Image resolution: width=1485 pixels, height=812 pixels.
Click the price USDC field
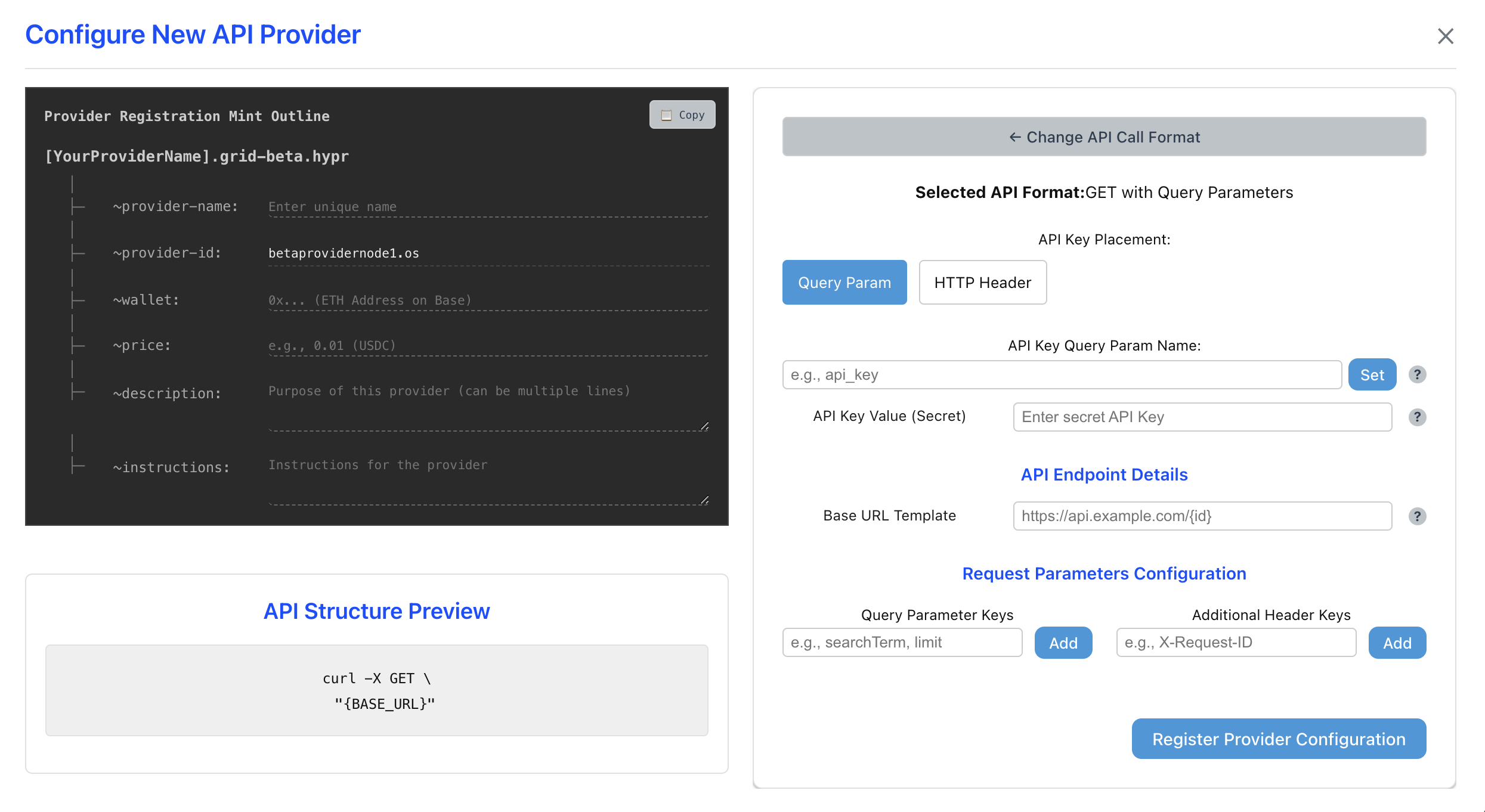[x=488, y=346]
